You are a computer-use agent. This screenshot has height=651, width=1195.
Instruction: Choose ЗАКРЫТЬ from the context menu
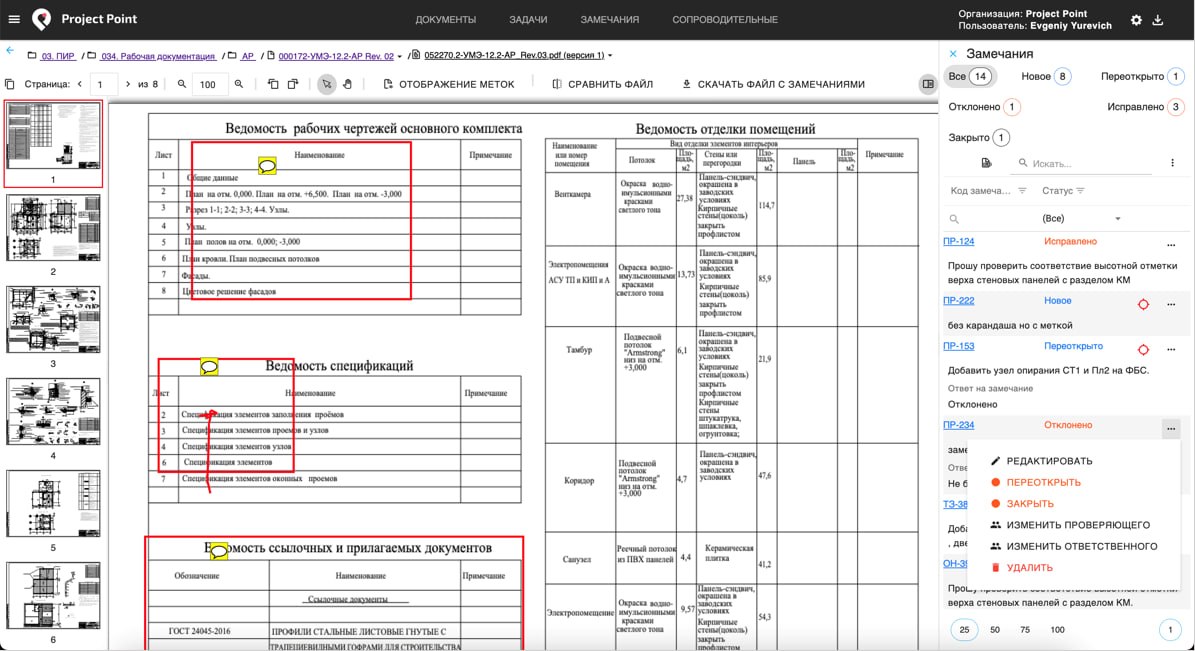tap(1021, 503)
